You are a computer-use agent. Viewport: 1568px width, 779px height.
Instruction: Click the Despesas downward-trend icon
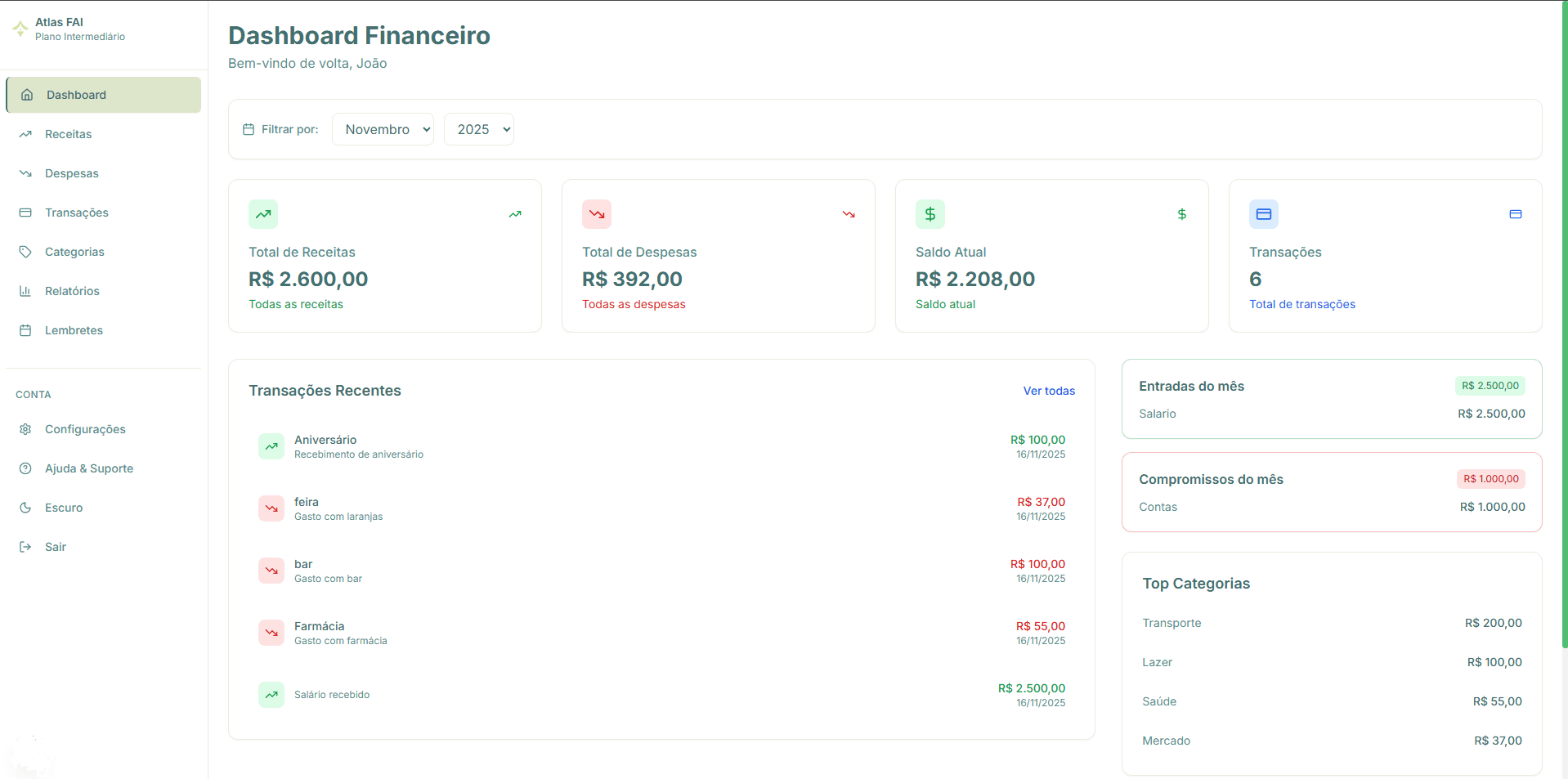[x=26, y=173]
